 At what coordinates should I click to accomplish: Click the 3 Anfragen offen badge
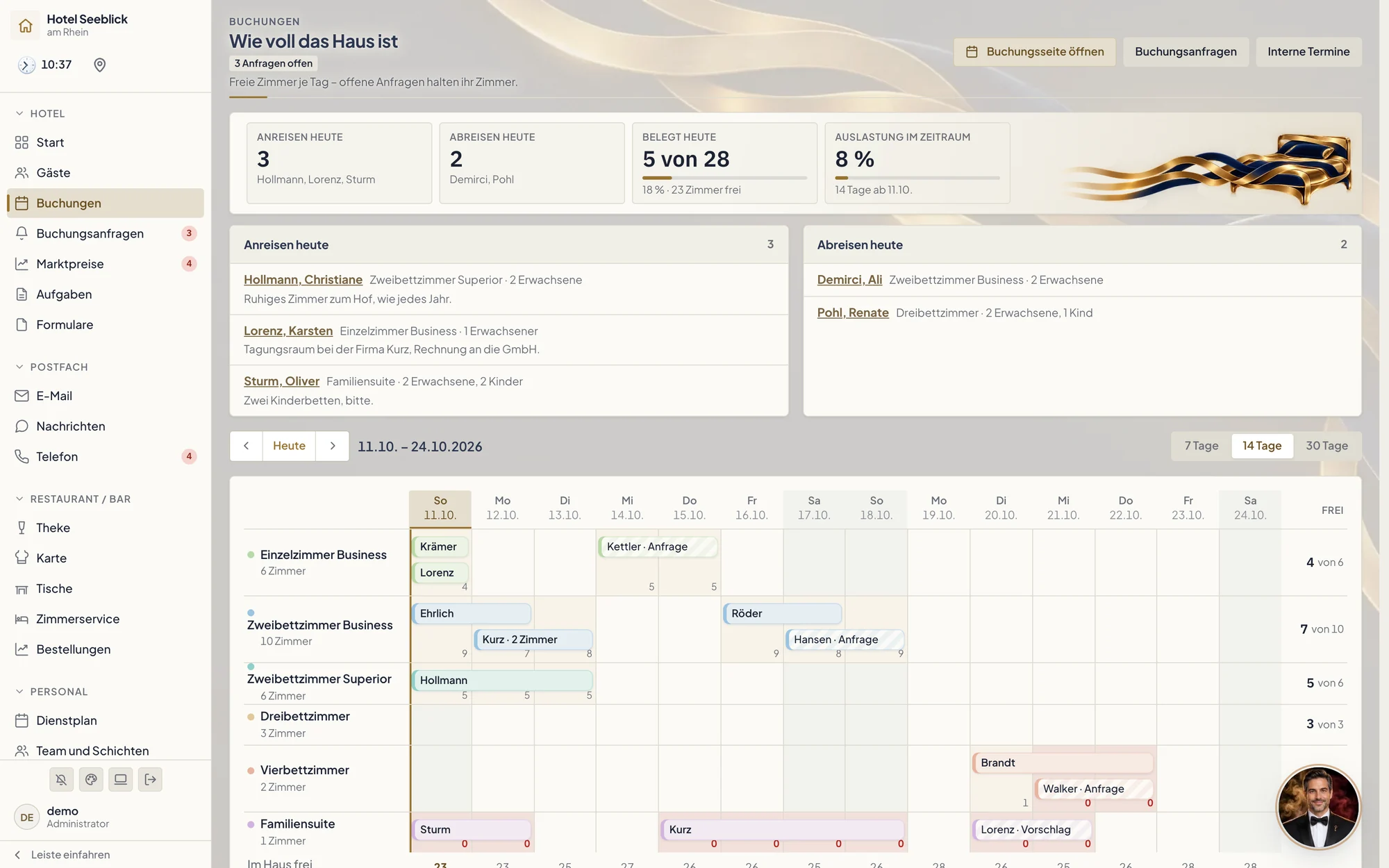tap(273, 63)
